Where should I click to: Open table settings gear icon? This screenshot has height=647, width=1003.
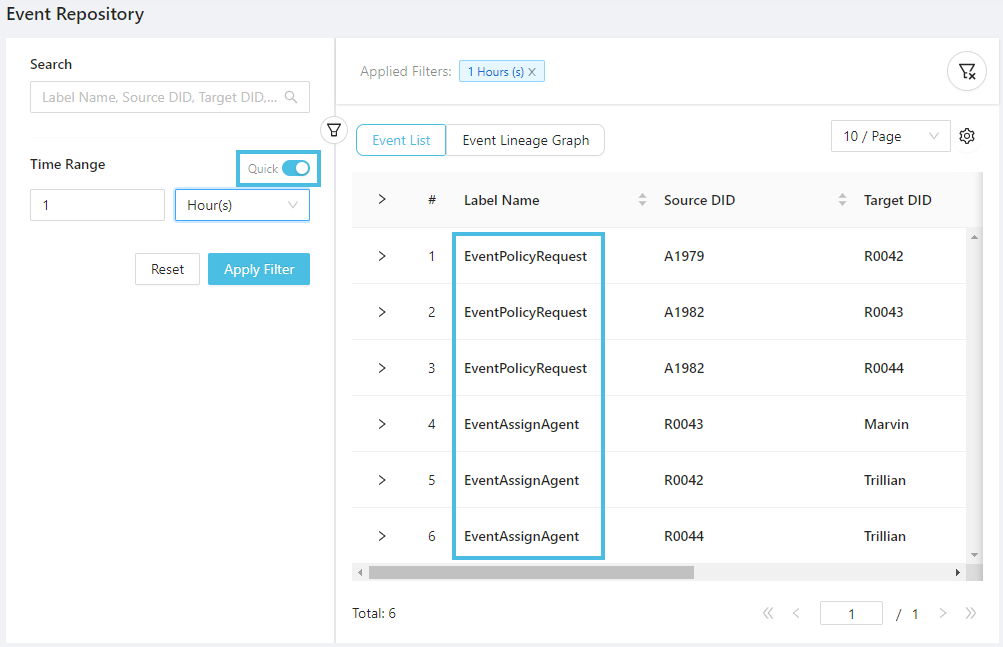pyautogui.click(x=967, y=137)
